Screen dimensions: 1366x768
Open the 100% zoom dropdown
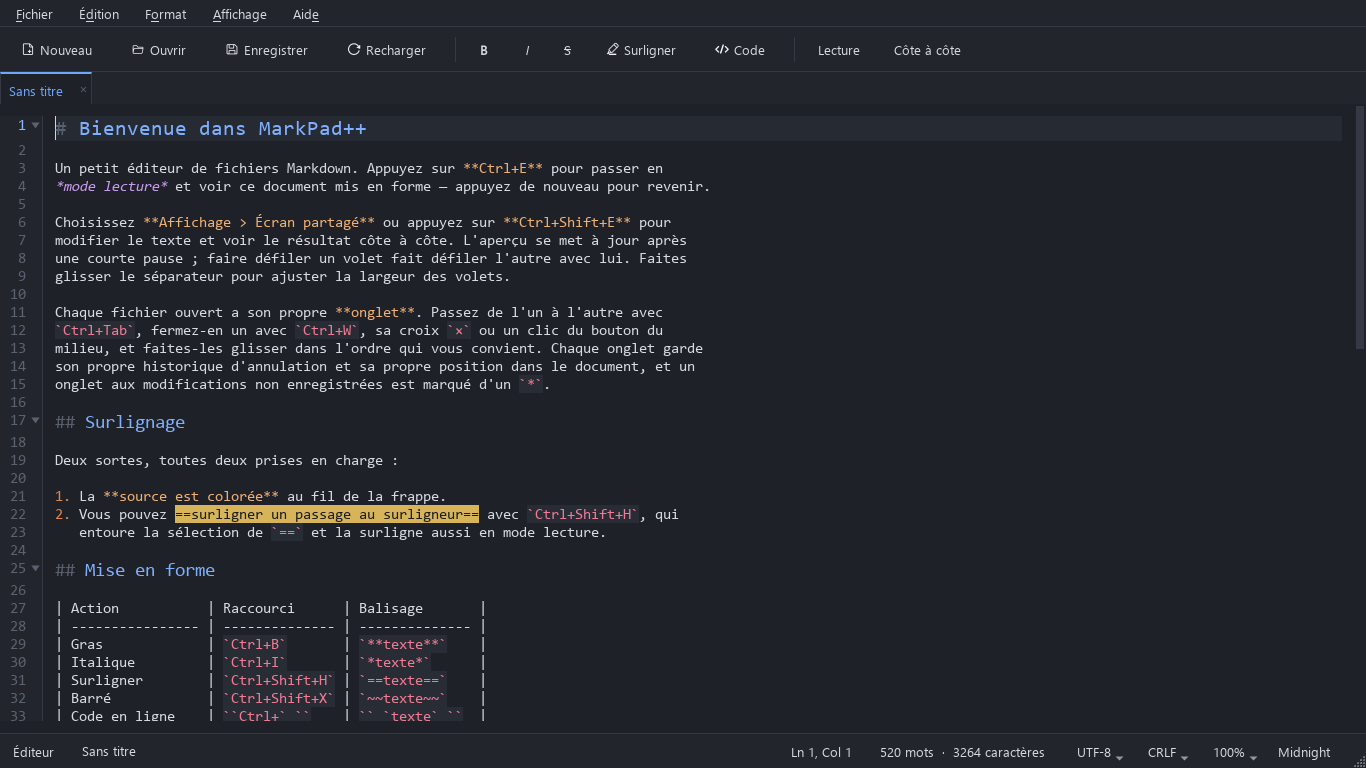tap(1235, 753)
